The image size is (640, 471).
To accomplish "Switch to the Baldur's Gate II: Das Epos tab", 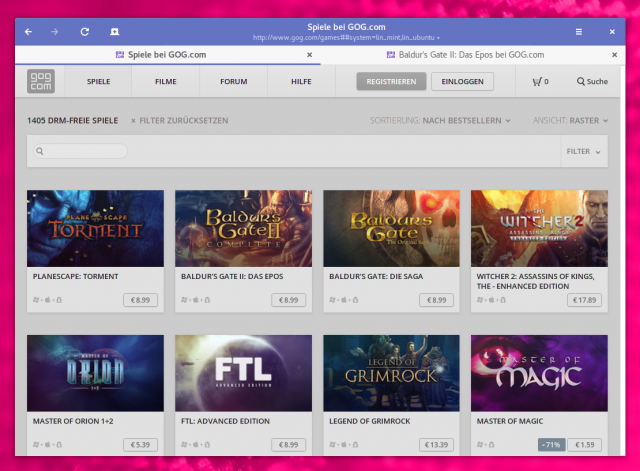I will click(x=473, y=55).
